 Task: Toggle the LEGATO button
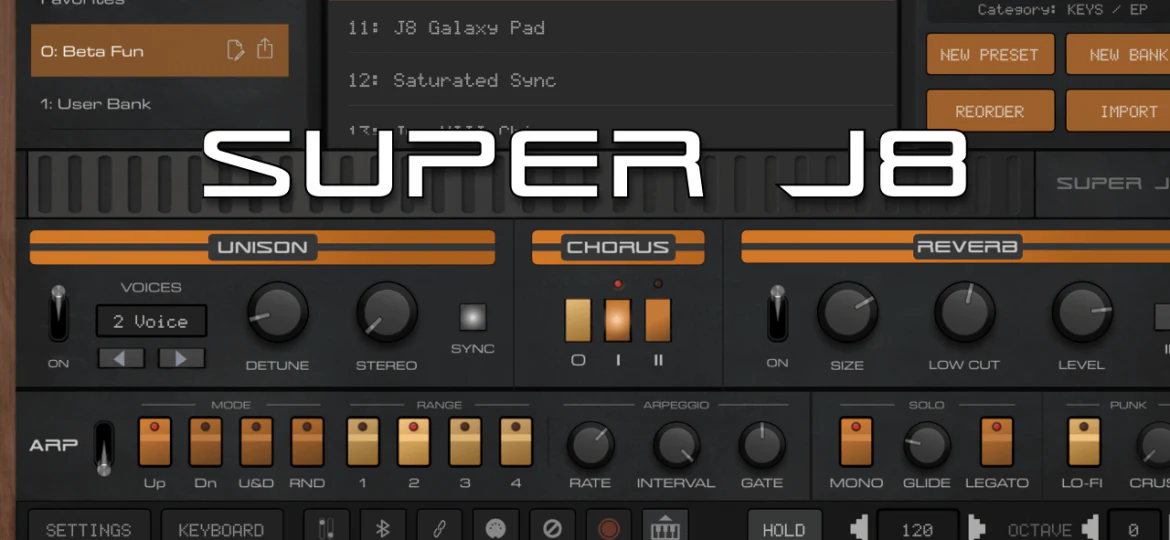(996, 442)
